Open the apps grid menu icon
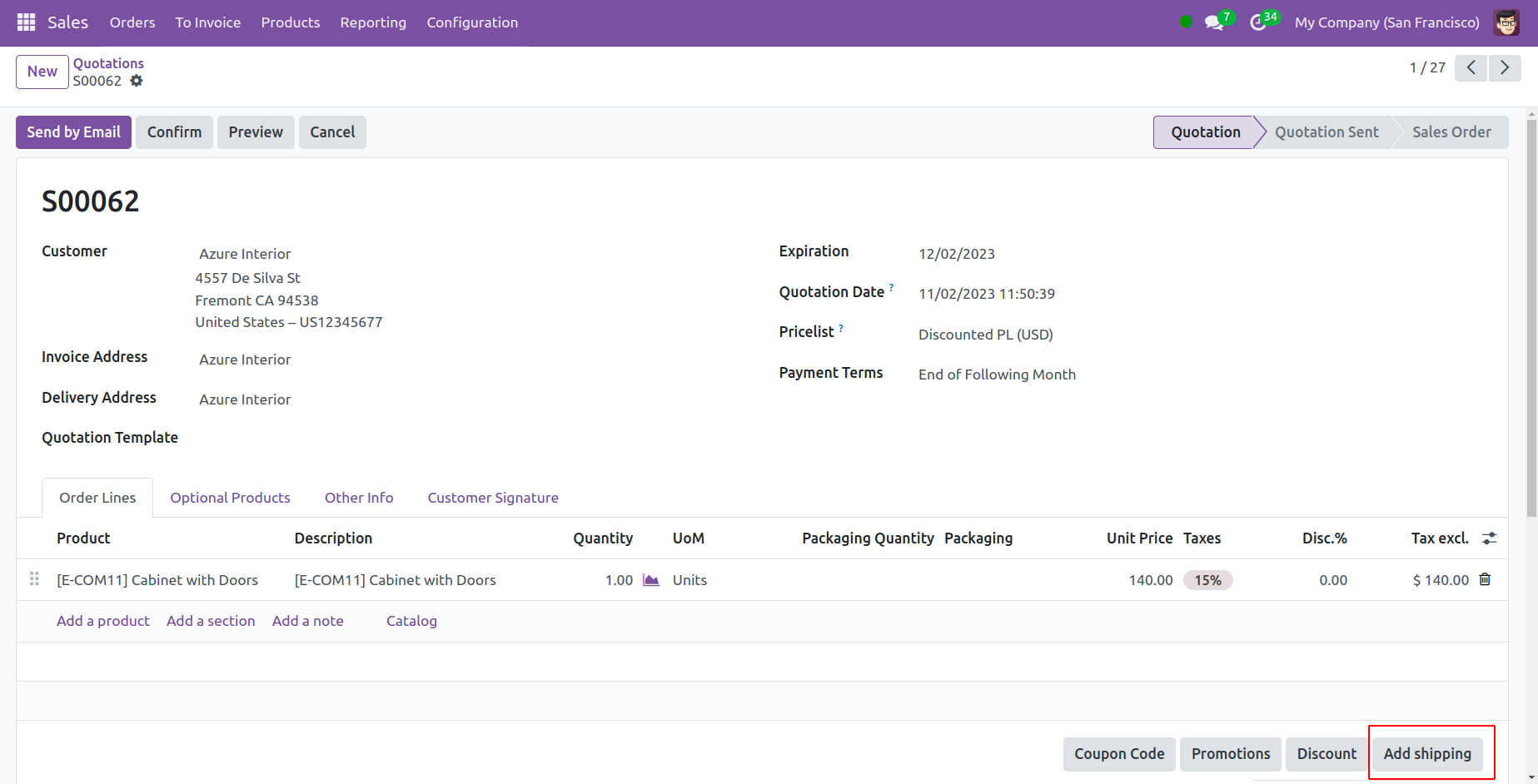The image size is (1538, 784). [x=26, y=22]
